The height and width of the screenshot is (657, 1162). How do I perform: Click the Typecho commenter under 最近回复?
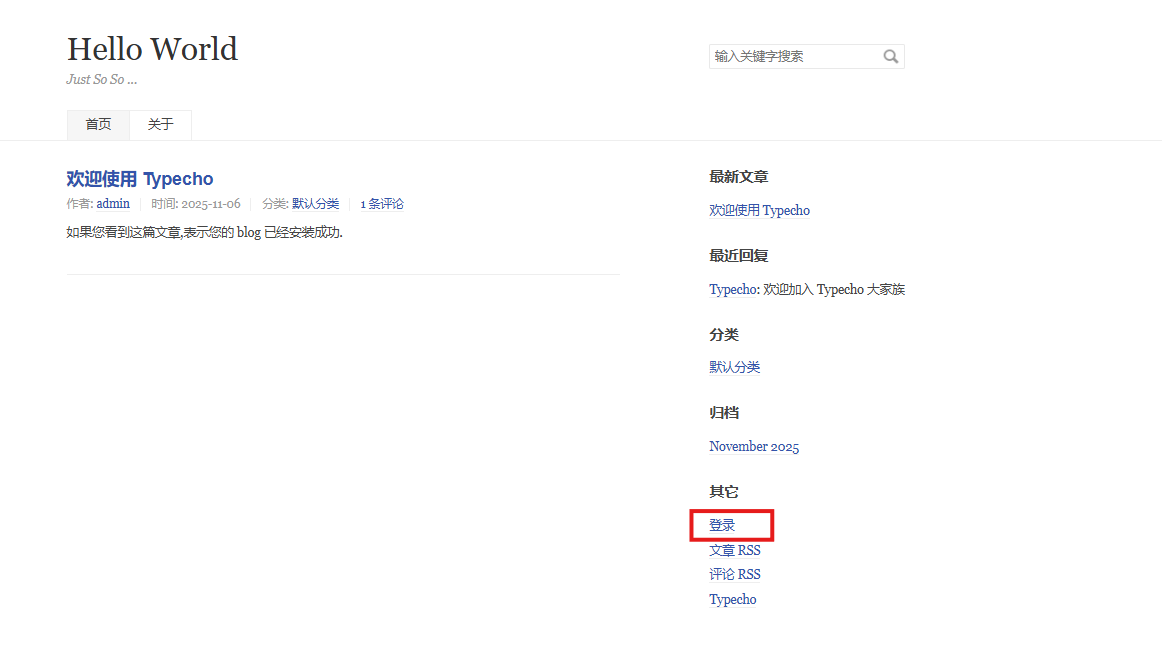tap(732, 290)
